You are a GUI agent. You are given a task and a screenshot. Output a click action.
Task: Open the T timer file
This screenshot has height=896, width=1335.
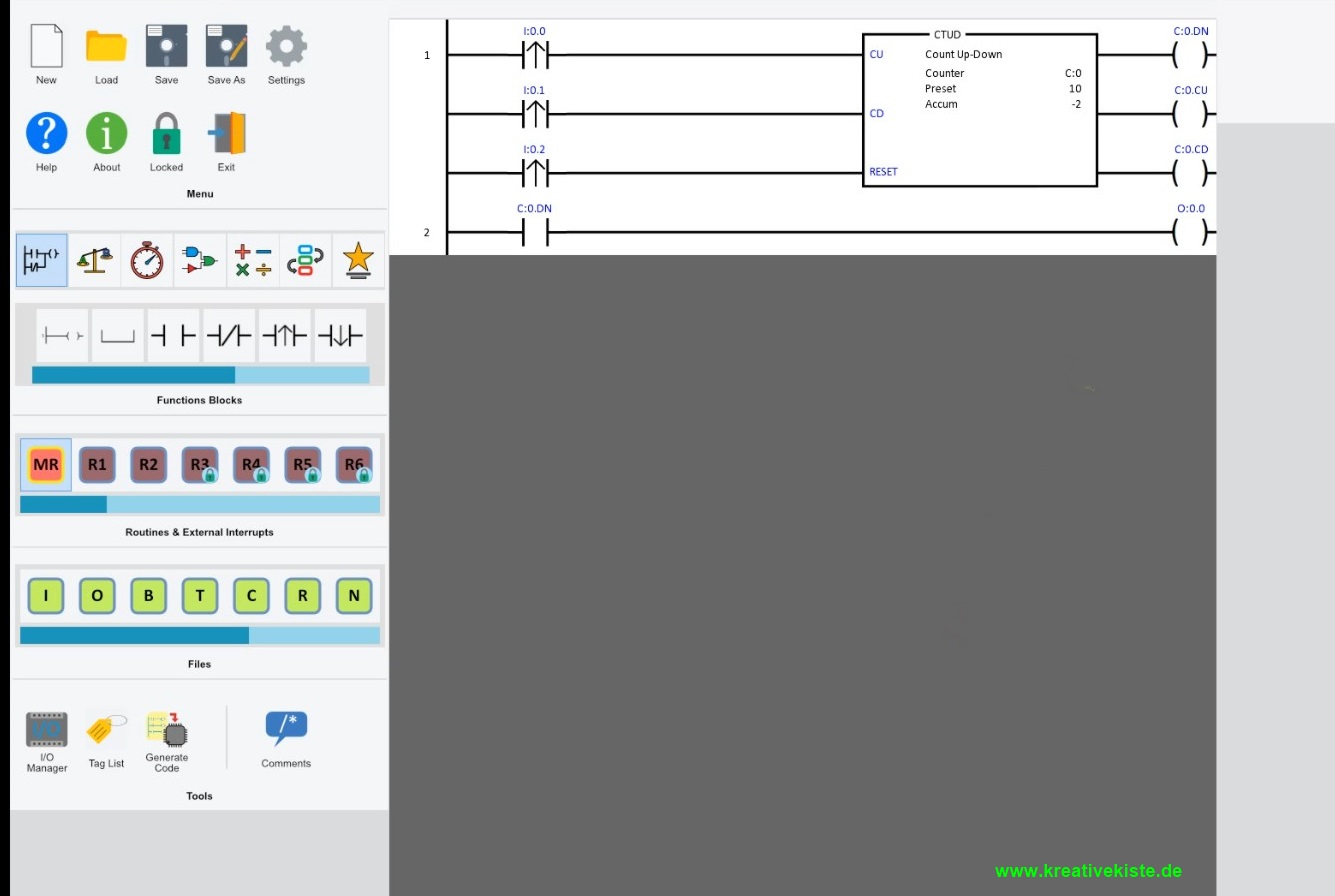(x=199, y=596)
